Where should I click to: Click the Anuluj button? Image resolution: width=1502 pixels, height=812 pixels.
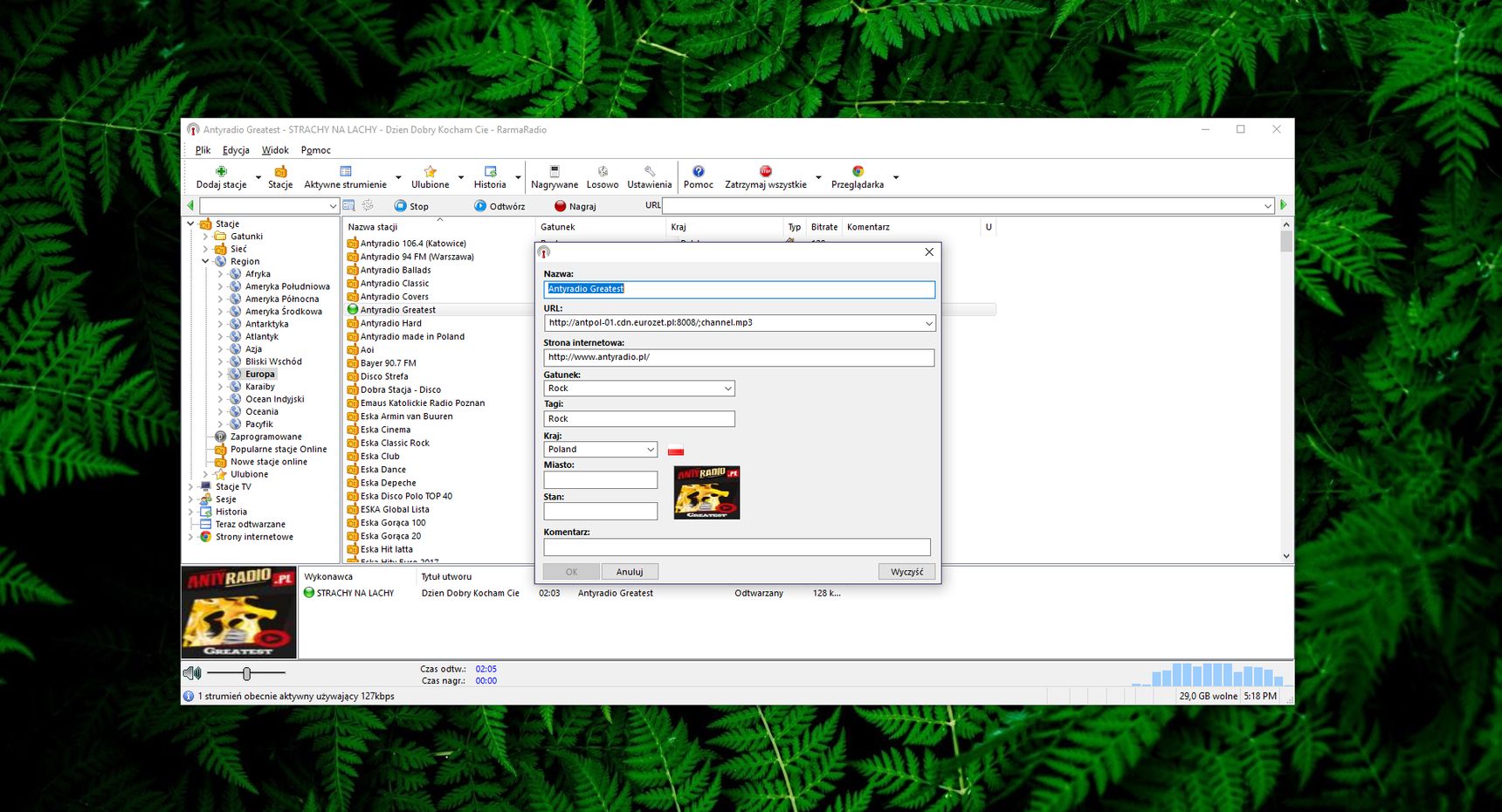[x=630, y=572]
